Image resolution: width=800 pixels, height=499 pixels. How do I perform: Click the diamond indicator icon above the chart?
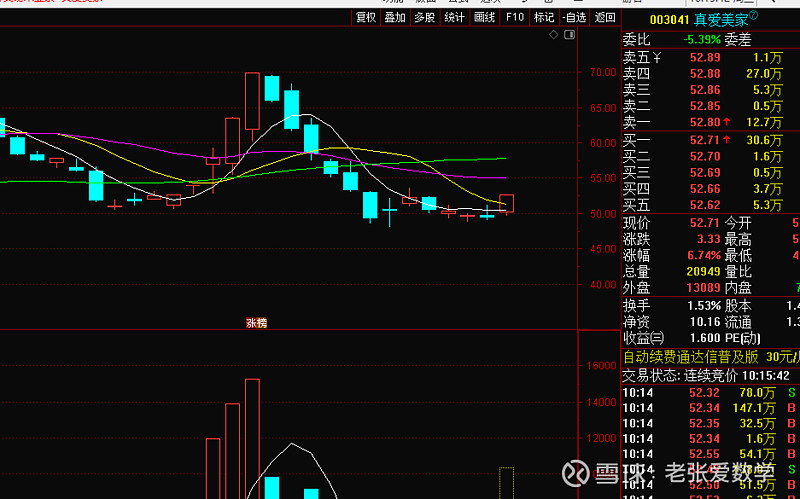(x=554, y=35)
